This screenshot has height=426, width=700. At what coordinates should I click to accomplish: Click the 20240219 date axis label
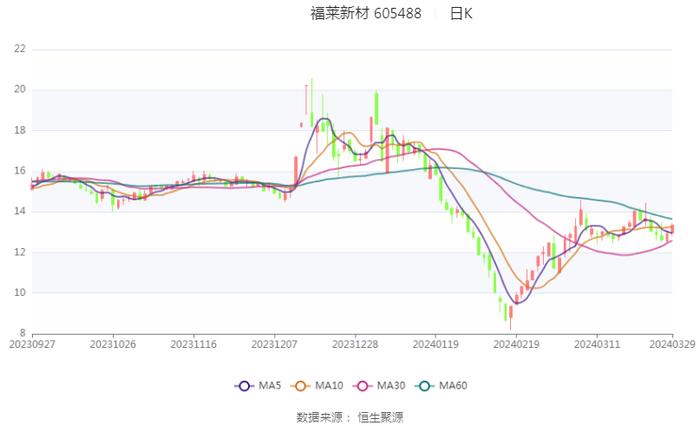click(515, 343)
